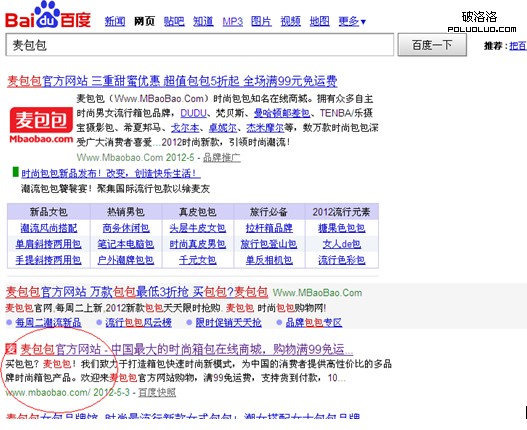Open the 百度快照 cached page link
Screen dimensions: 527x430
(157, 392)
